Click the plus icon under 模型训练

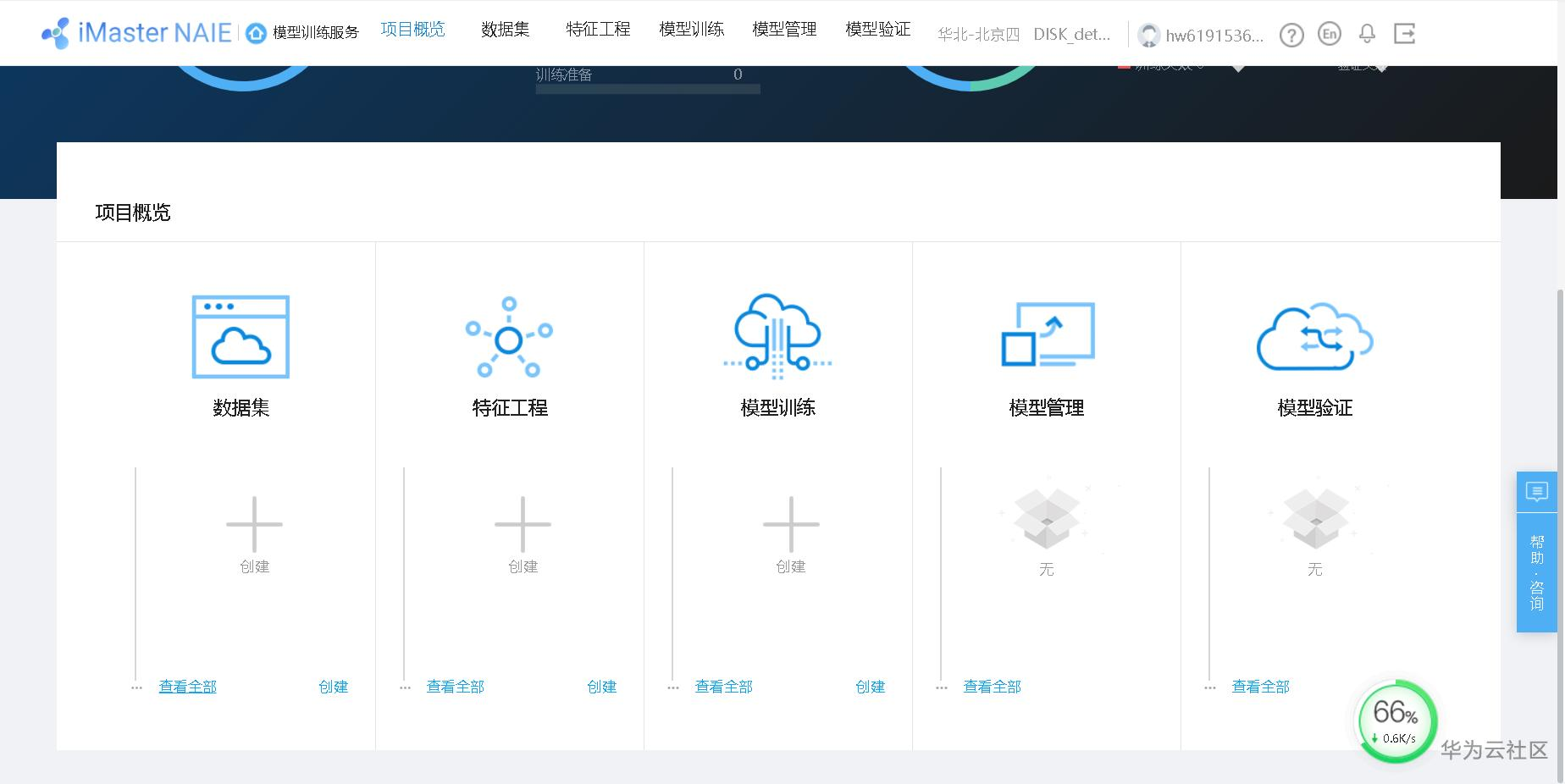791,524
